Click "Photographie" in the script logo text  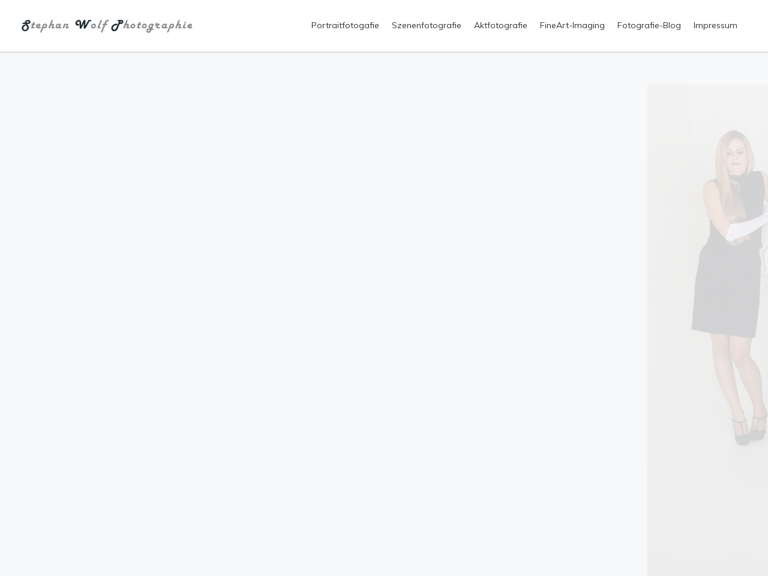[152, 26]
